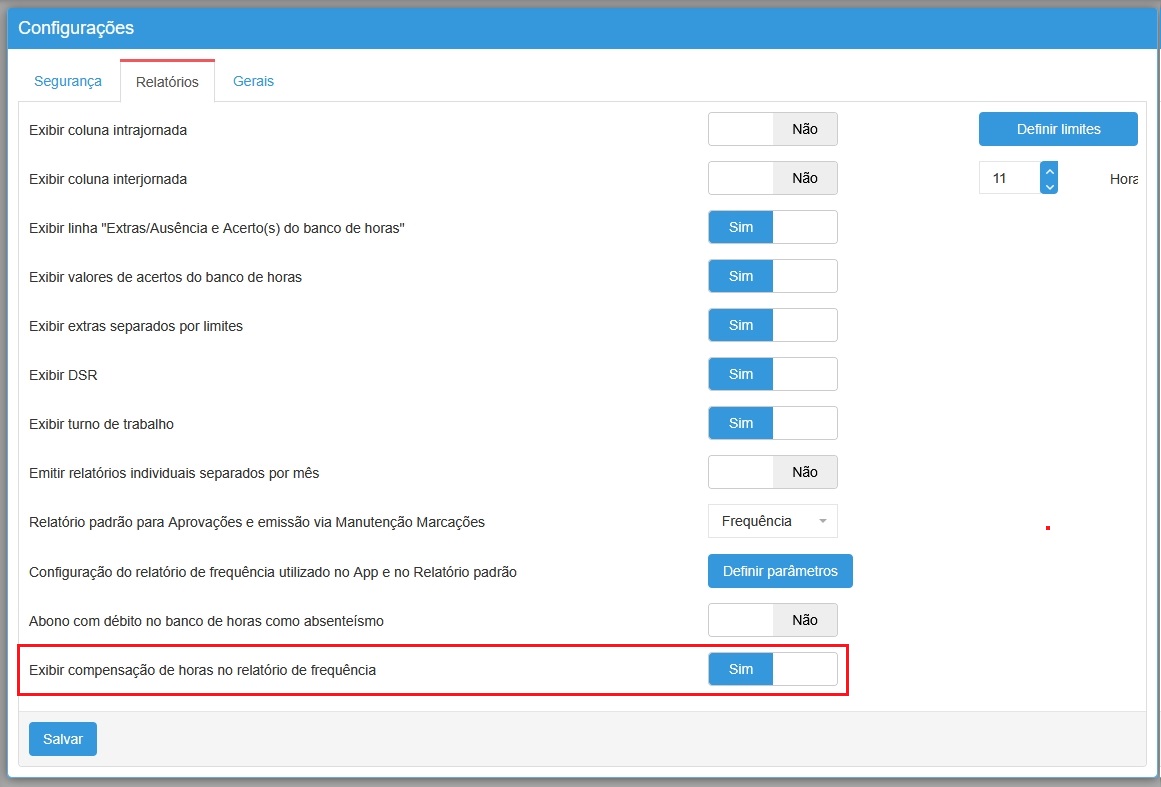Click the Definir limites button
This screenshot has height=787, width=1161.
pyautogui.click(x=1058, y=129)
